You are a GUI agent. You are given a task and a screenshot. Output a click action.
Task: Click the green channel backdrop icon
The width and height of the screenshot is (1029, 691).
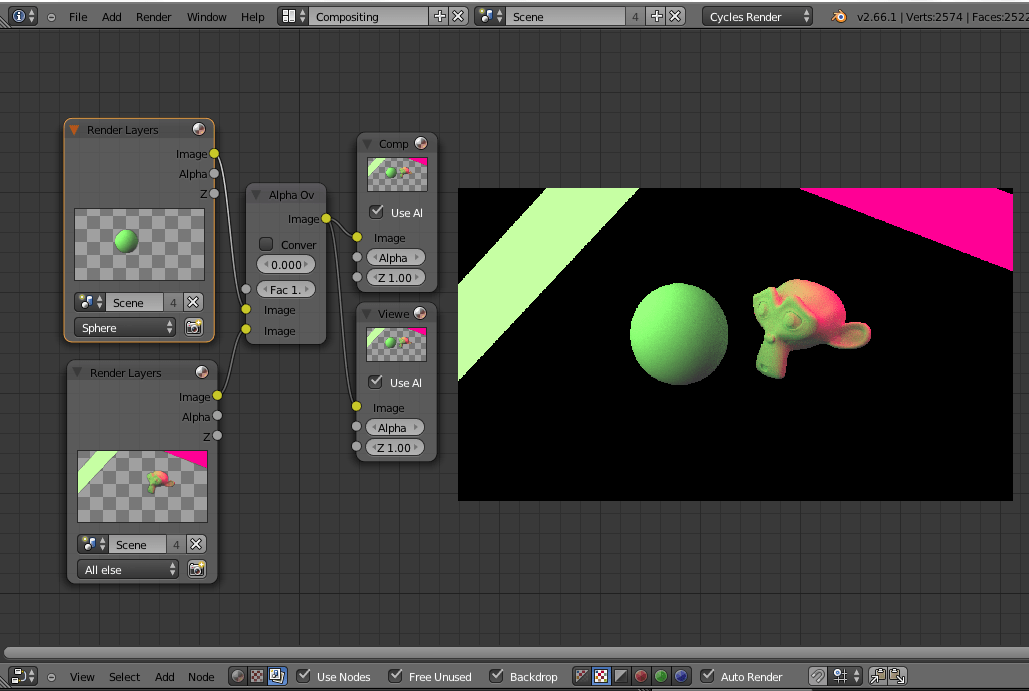coord(659,676)
